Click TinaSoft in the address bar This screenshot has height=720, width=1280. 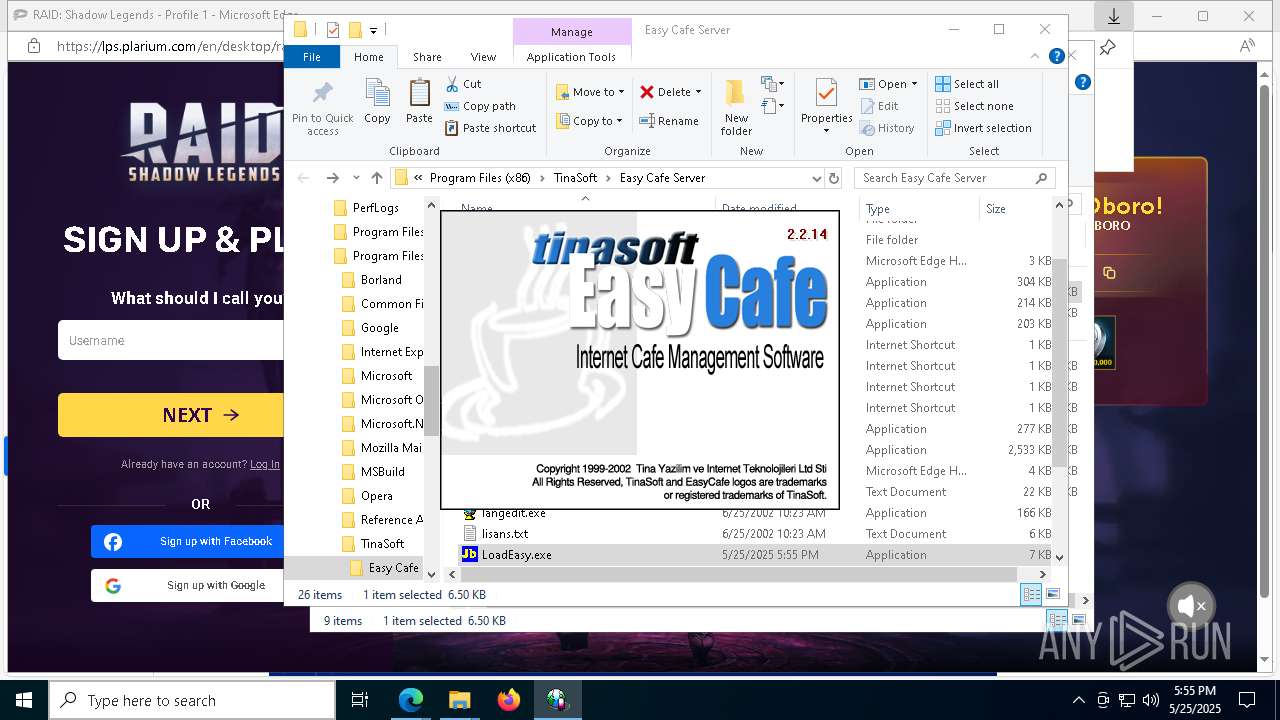(575, 178)
